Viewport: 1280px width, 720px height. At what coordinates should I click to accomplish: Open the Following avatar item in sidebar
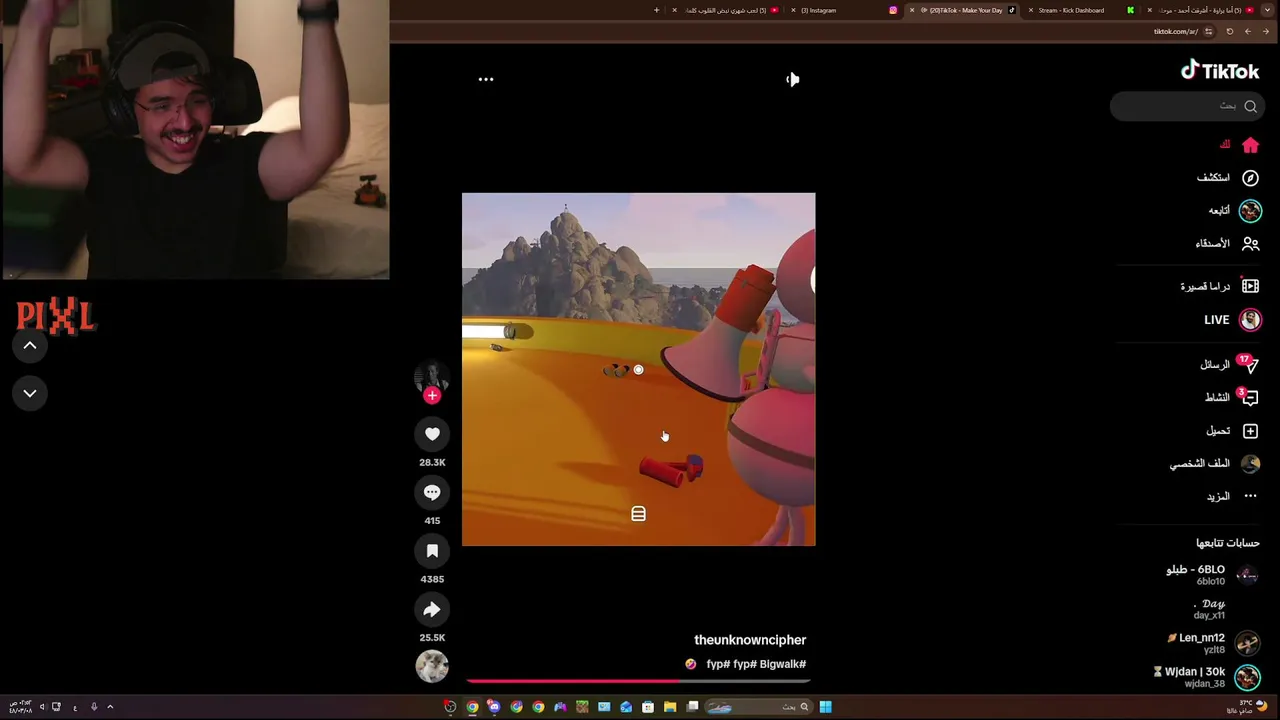[1250, 211]
